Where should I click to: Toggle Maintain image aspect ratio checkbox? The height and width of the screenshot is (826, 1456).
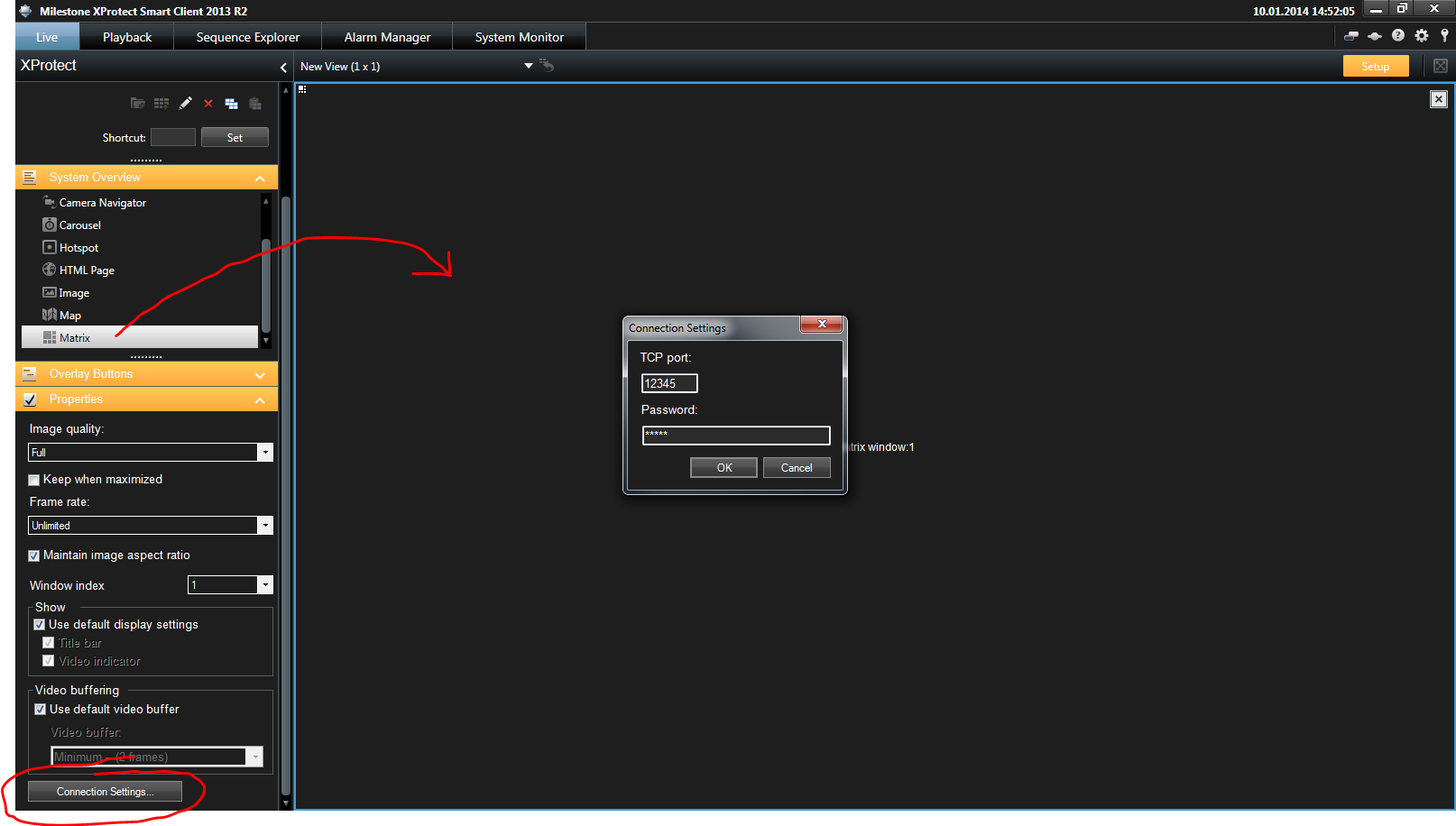point(34,555)
